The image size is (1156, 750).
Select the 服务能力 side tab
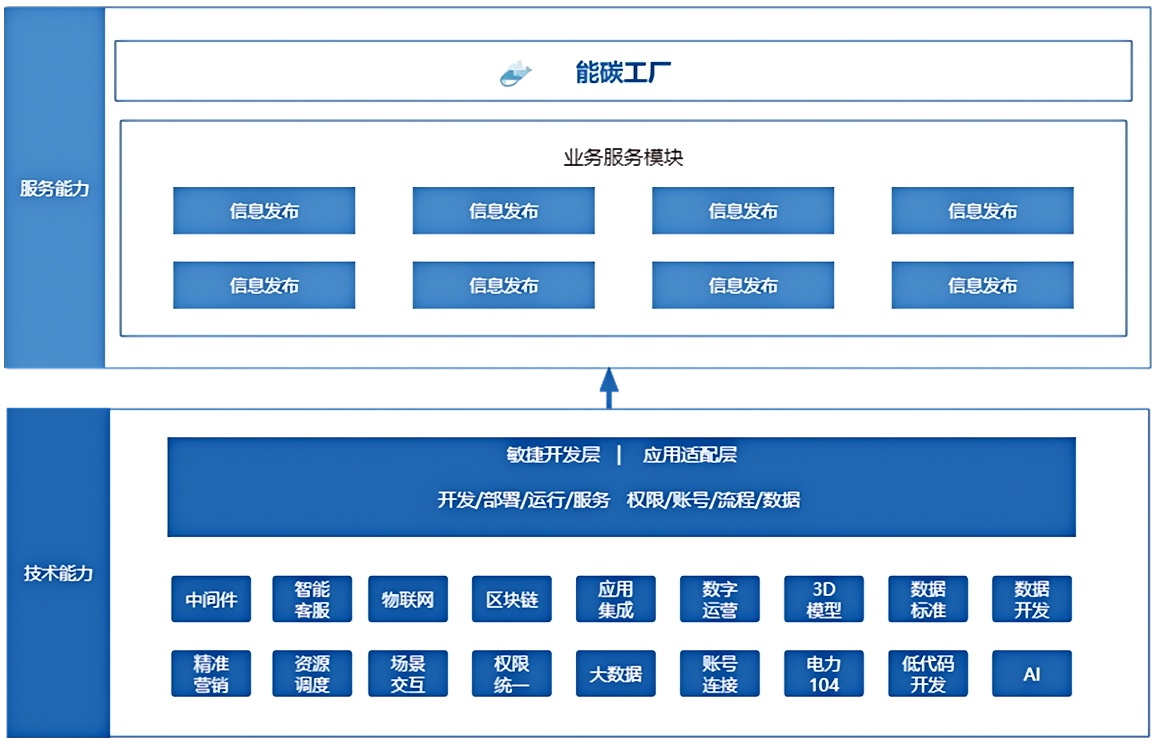[x=55, y=188]
